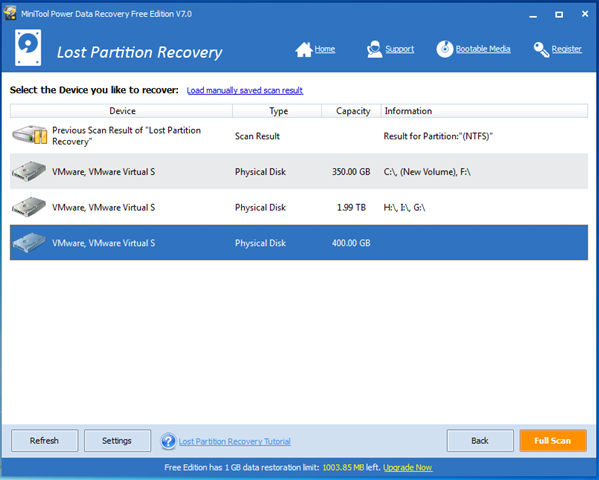This screenshot has width=599, height=480.
Task: Click the 400.00 GB disk drive icon
Action: [29, 243]
